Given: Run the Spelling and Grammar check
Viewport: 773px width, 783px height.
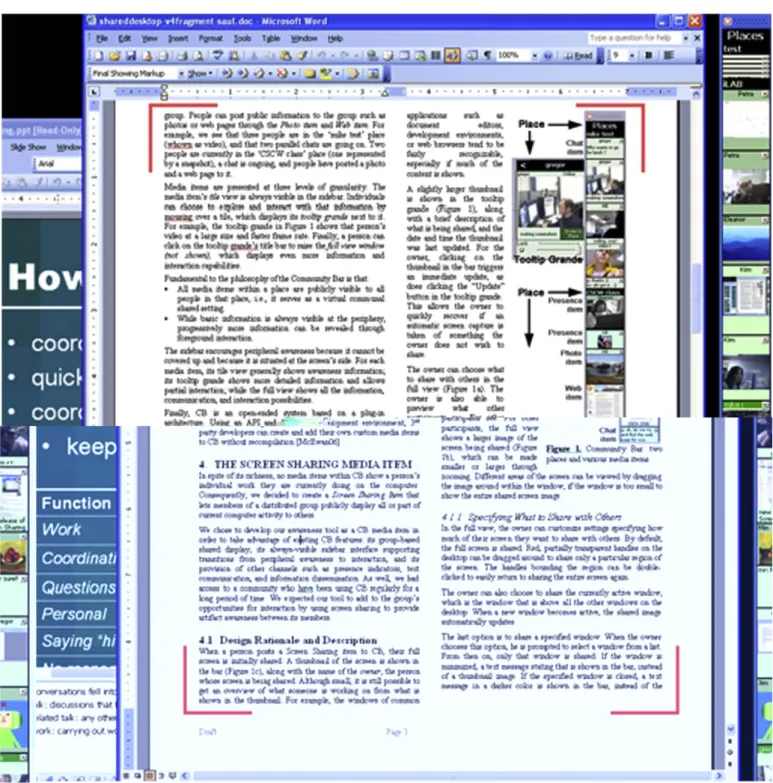Looking at the screenshot, I should point(218,55).
